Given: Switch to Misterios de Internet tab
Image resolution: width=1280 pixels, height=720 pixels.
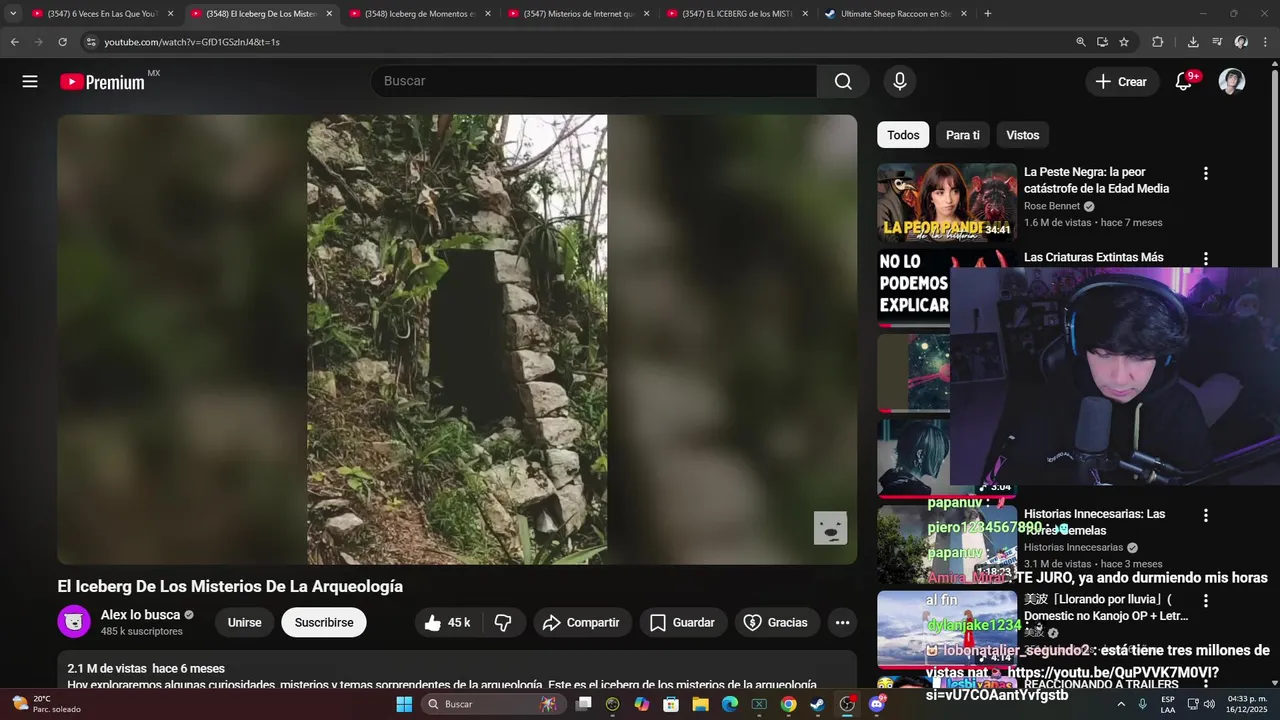Looking at the screenshot, I should point(579,14).
